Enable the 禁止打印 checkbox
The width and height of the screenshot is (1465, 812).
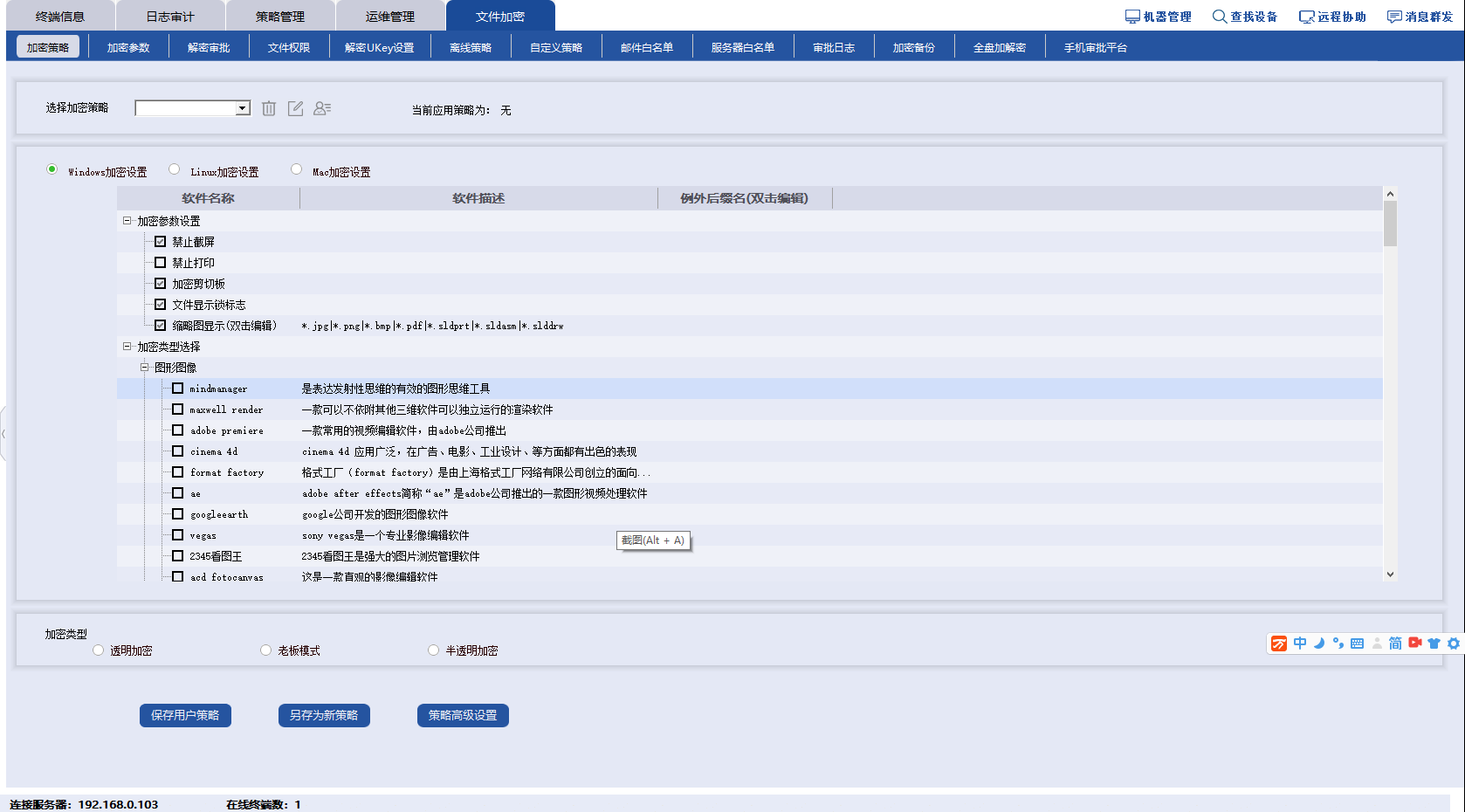point(160,263)
